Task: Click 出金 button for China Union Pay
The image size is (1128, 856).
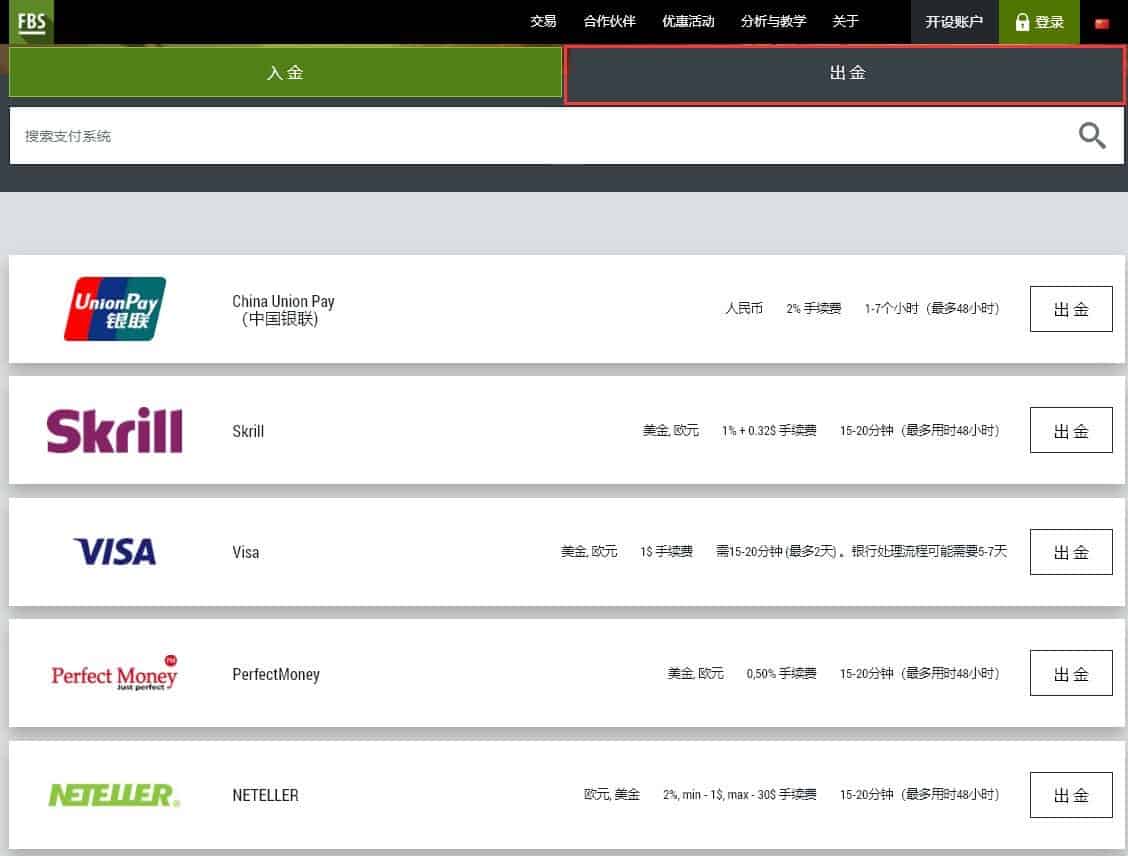Action: tap(1071, 309)
